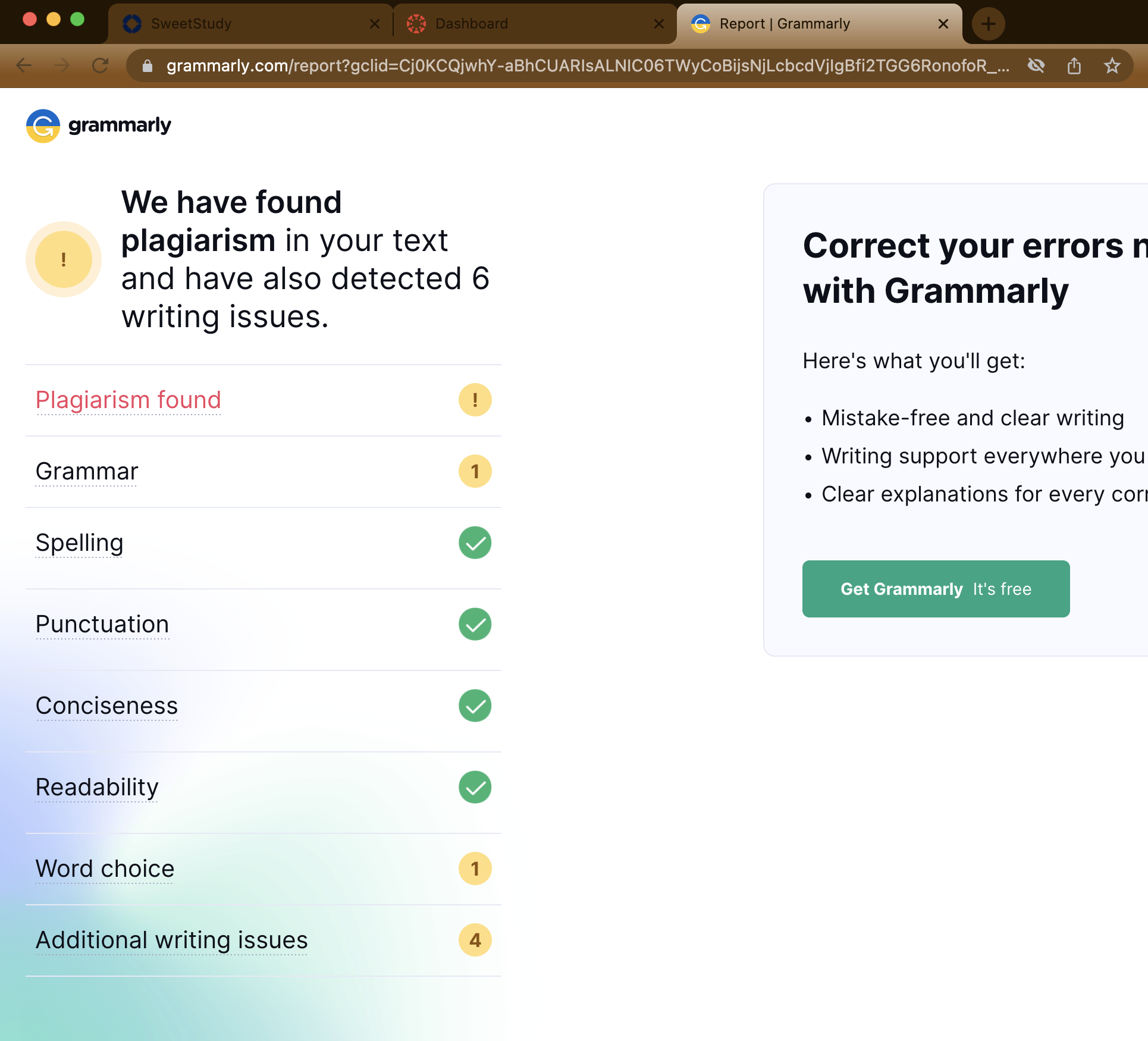Open the Word choice category link
The width and height of the screenshot is (1148, 1041).
pos(105,868)
